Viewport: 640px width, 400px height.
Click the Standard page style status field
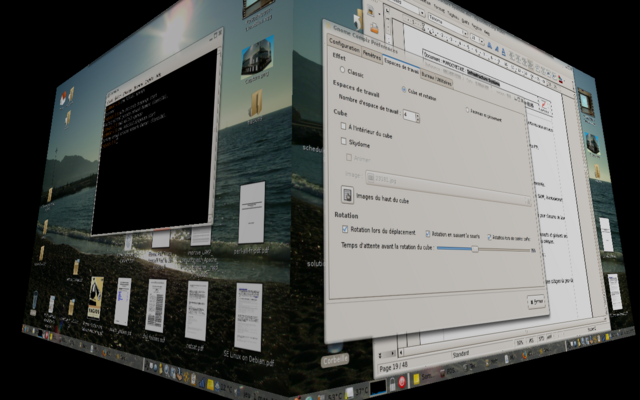point(460,354)
